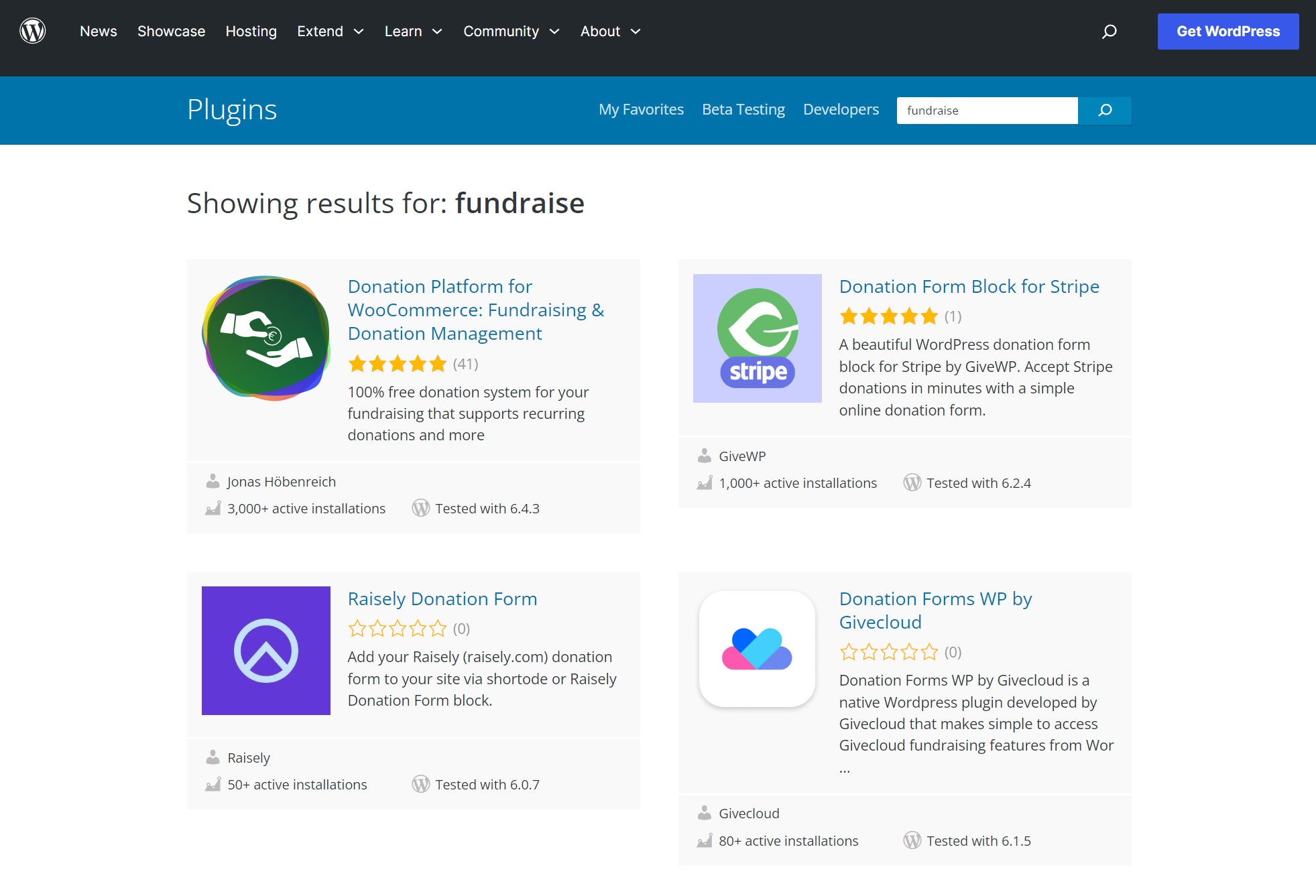Click the author name GiveWP
The image size is (1316, 896).
pyautogui.click(x=742, y=456)
